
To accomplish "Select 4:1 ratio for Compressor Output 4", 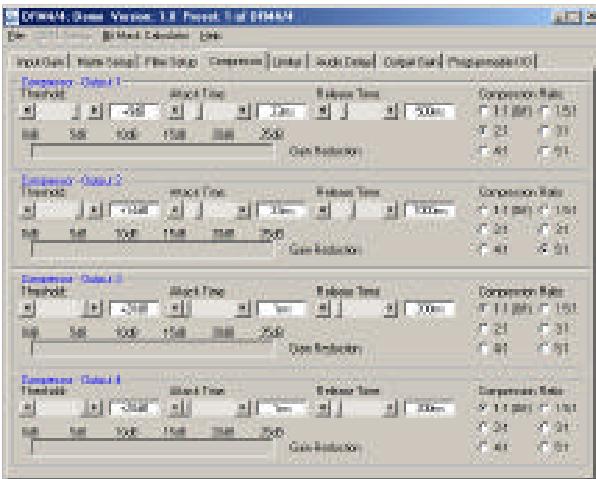I will coord(484,447).
